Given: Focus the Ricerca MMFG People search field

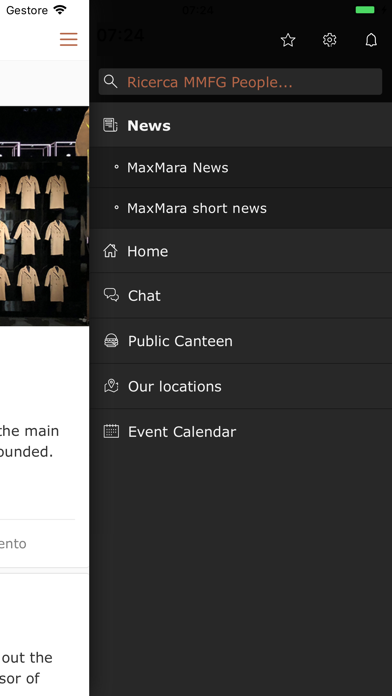Looking at the screenshot, I should (240, 82).
